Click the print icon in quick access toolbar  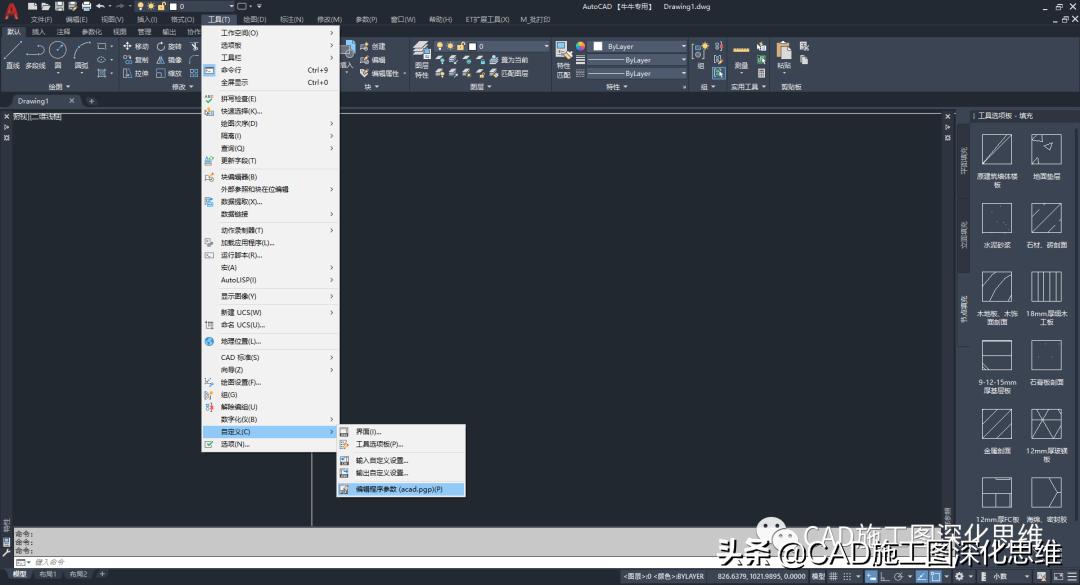[x=86, y=6]
